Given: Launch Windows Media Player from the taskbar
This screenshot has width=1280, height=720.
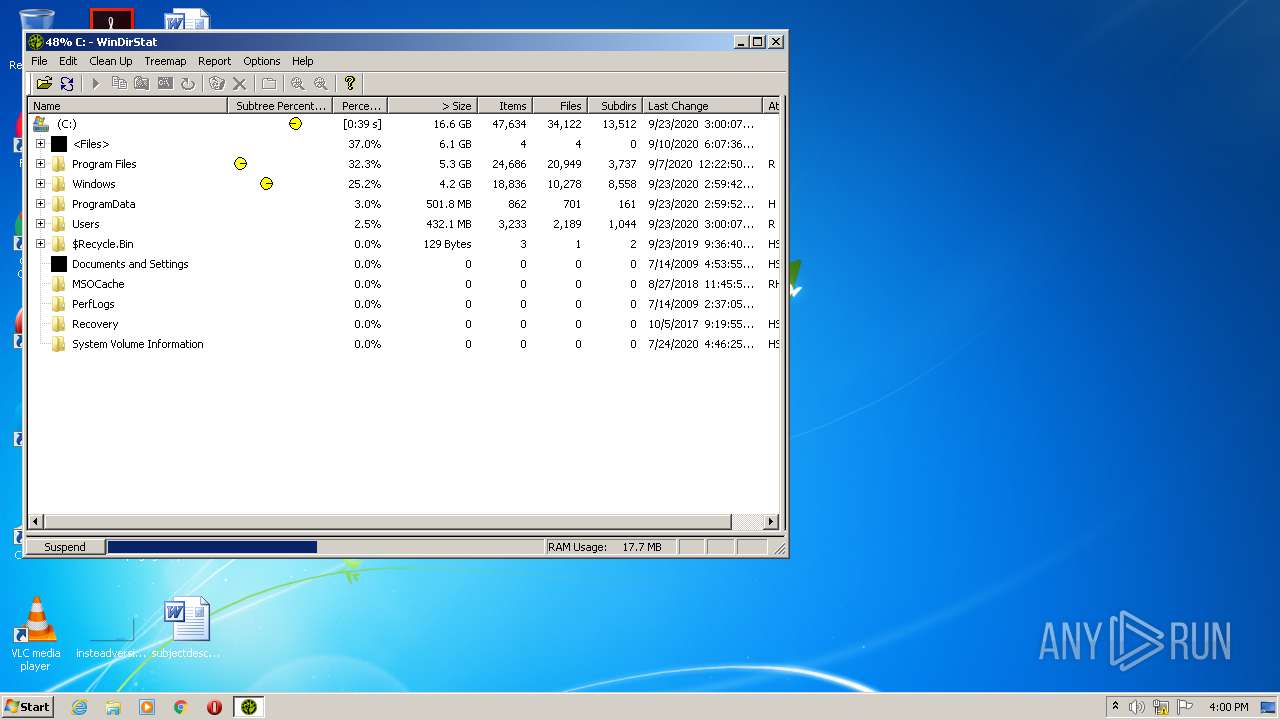Looking at the screenshot, I should tap(147, 707).
